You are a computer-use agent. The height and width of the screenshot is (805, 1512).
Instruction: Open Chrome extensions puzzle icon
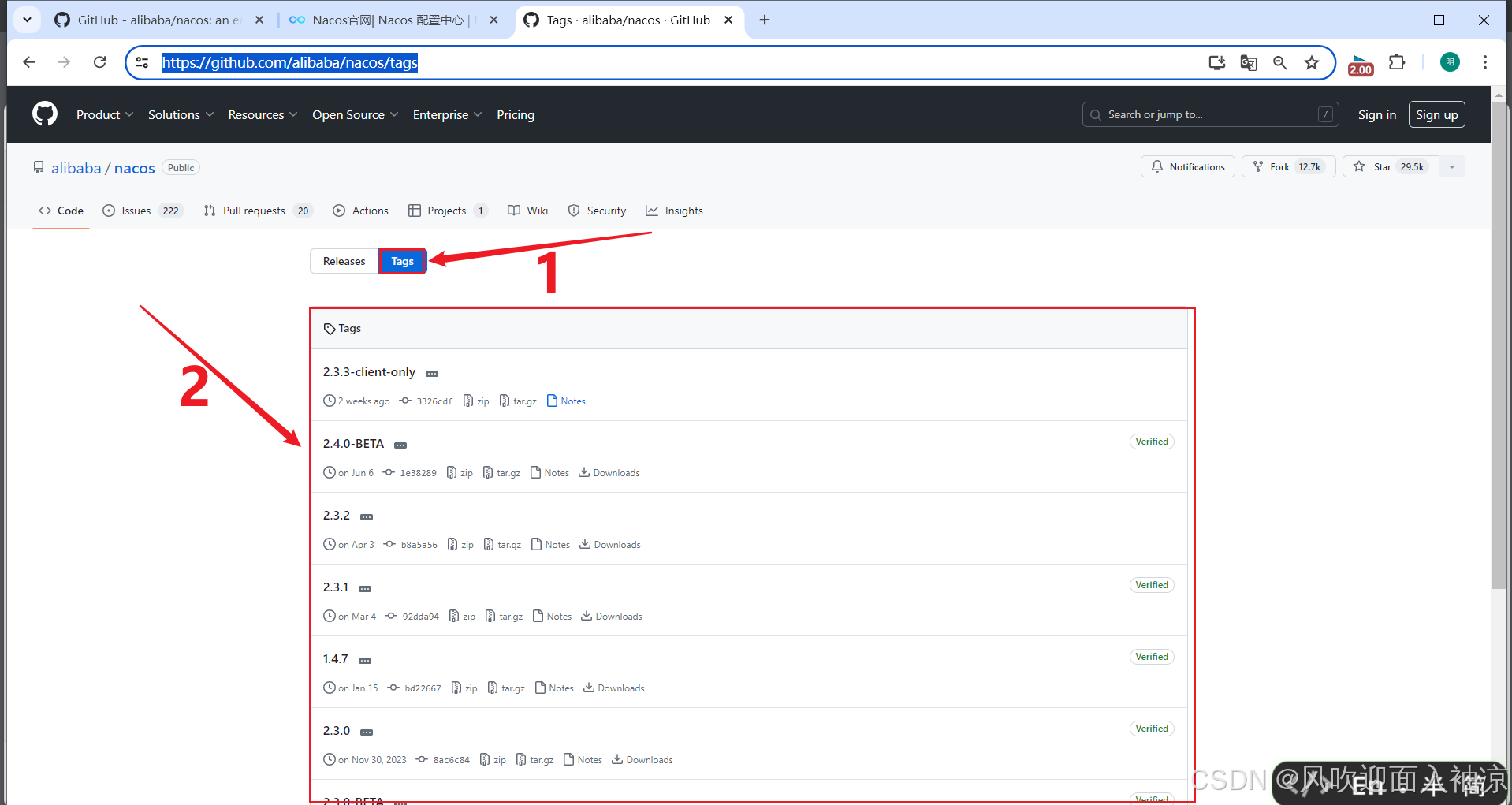pos(1397,62)
